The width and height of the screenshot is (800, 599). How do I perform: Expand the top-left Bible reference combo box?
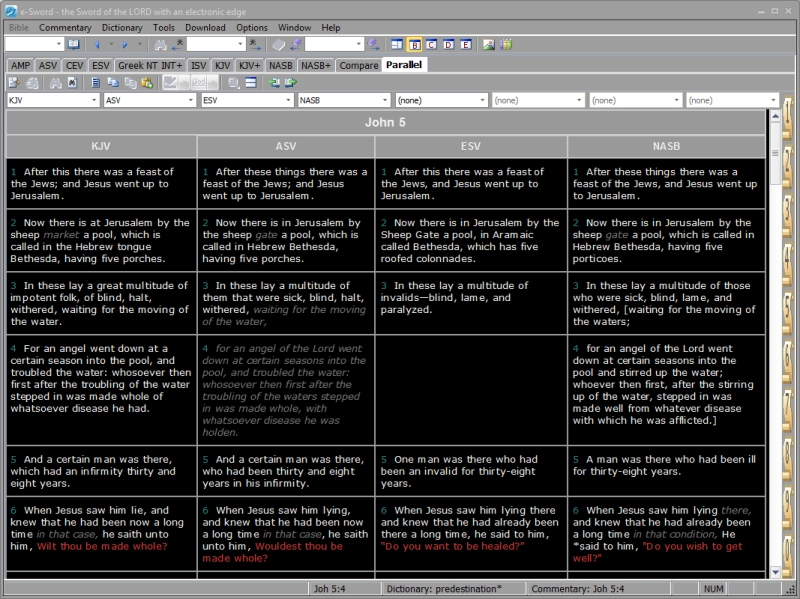tap(59, 44)
